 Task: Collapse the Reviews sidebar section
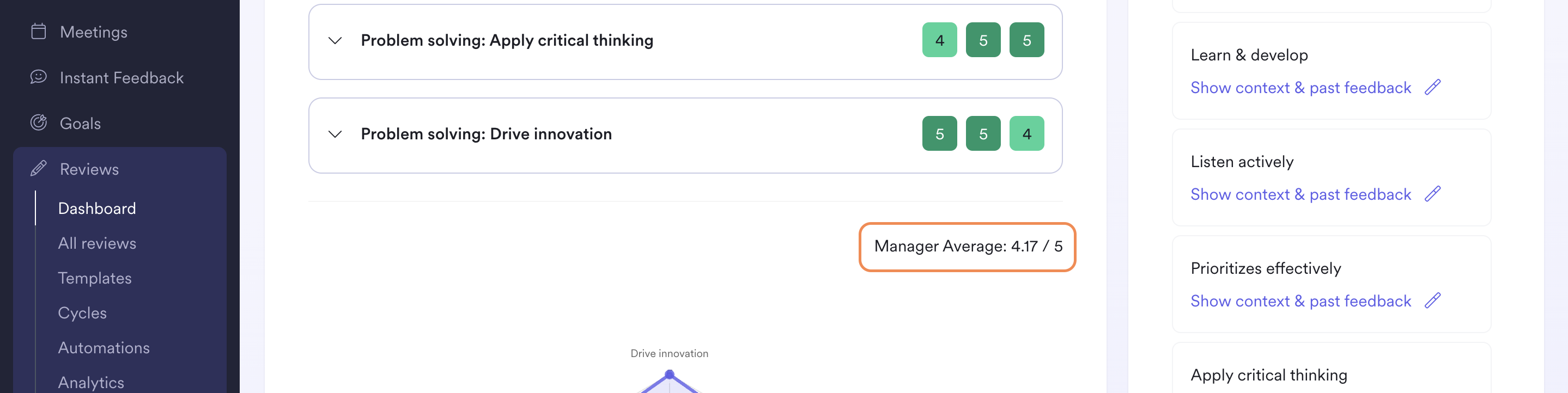pos(119,169)
